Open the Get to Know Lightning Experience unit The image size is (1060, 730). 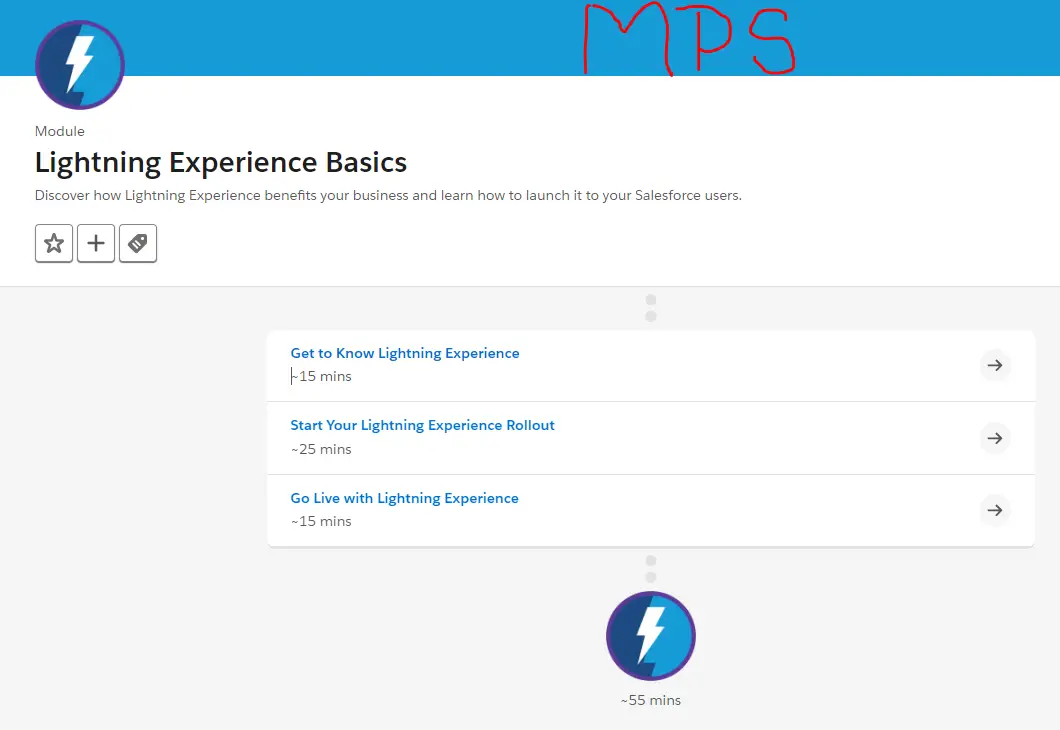pyautogui.click(x=404, y=352)
